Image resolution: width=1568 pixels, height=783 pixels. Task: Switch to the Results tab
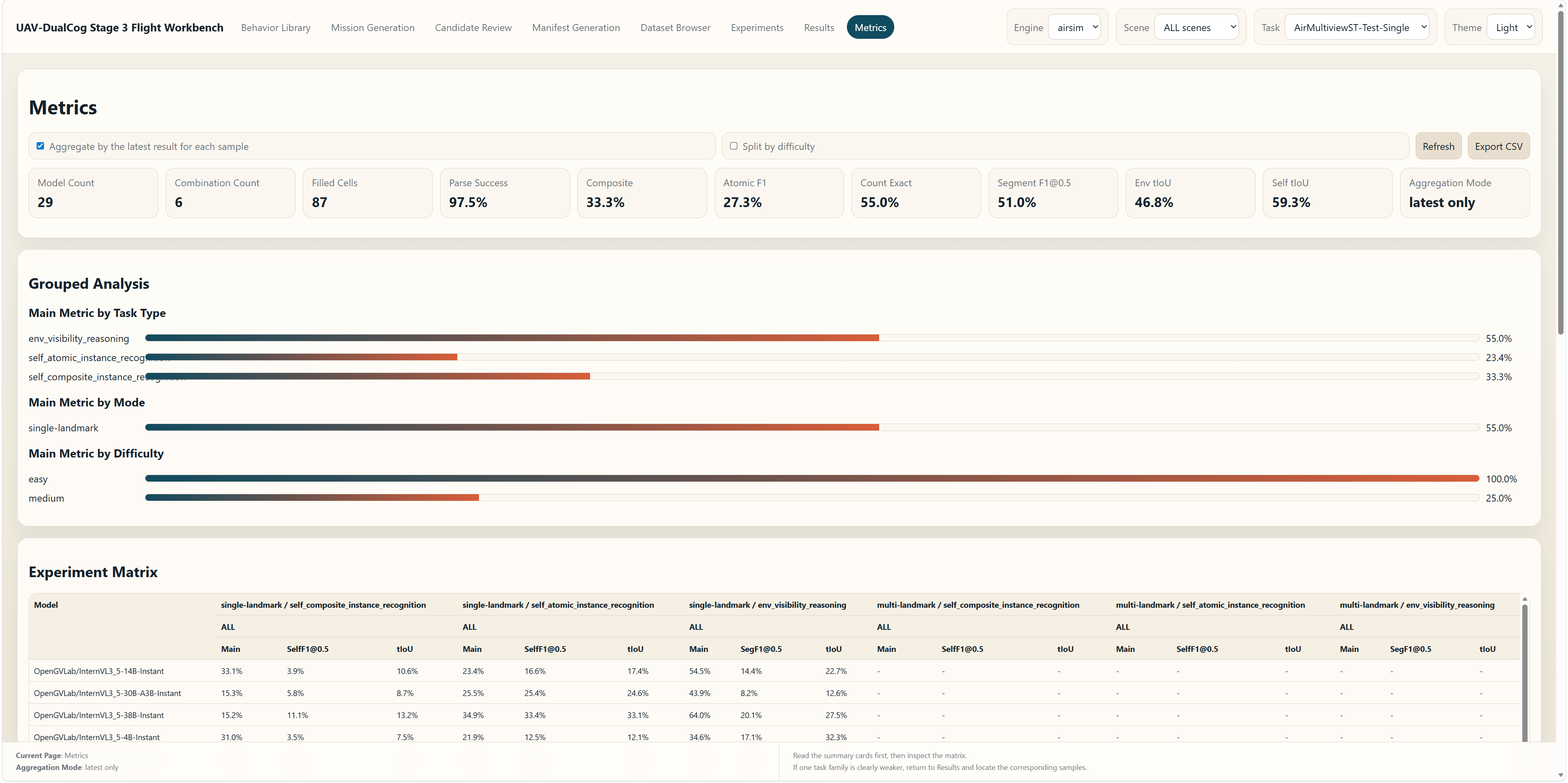pos(819,27)
